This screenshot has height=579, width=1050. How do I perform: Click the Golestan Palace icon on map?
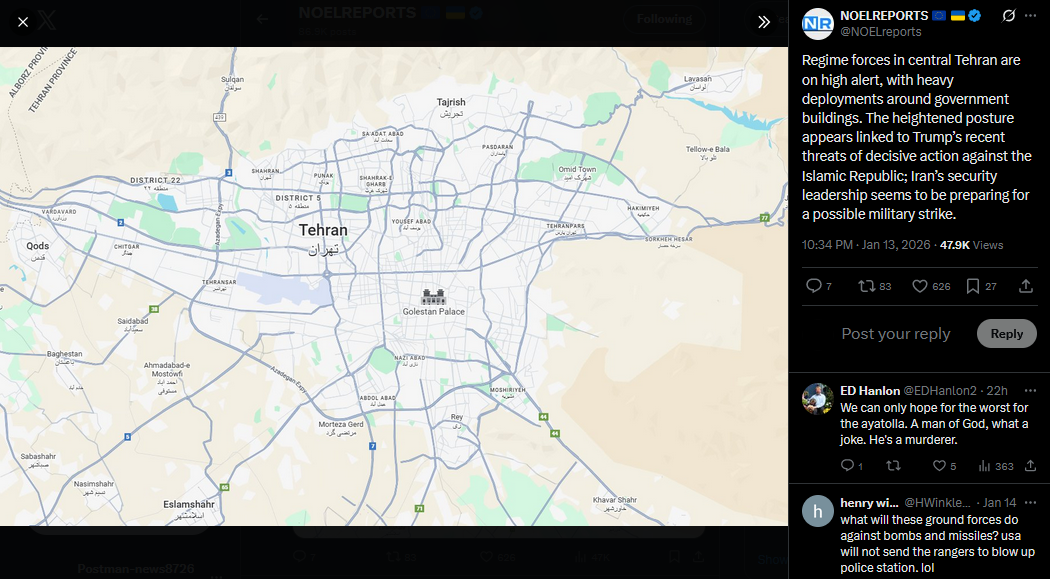(433, 297)
